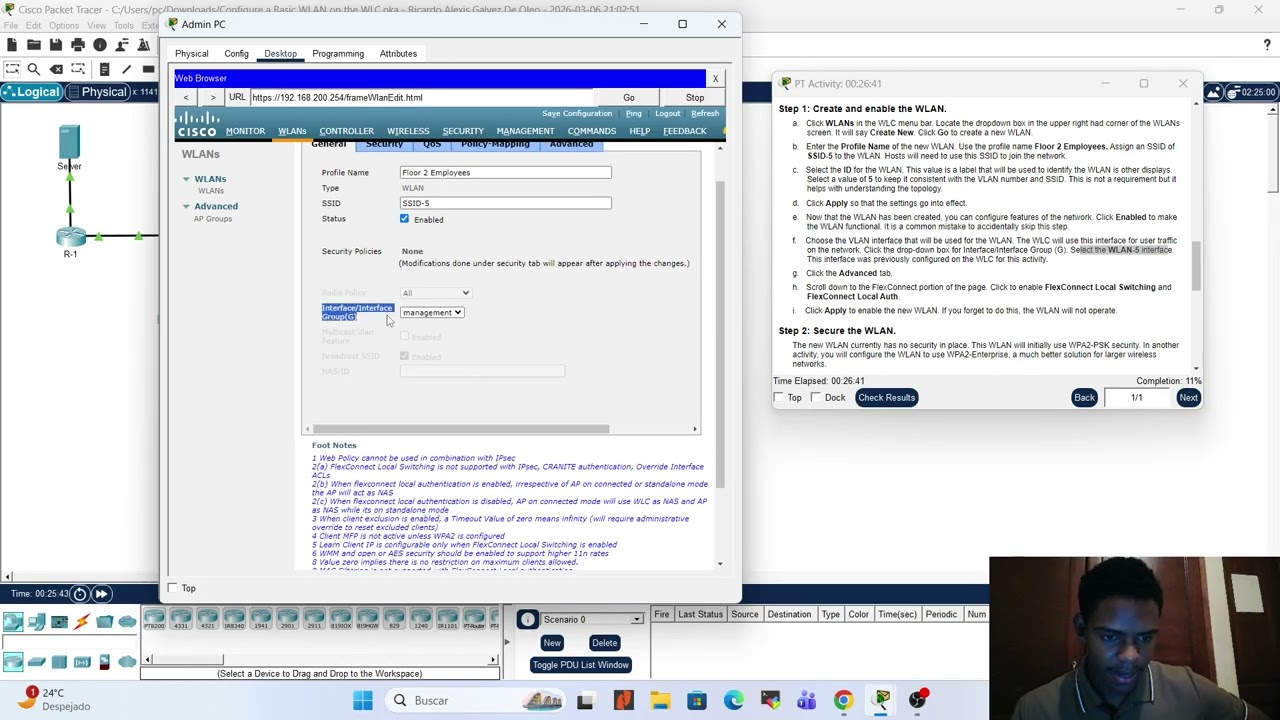Switch to the Physical tab in Admin PC
Image resolution: width=1280 pixels, height=720 pixels.
(x=192, y=54)
